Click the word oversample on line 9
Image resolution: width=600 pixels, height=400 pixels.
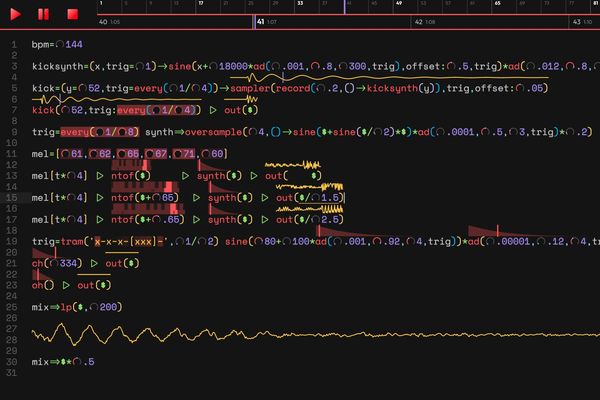click(x=213, y=132)
